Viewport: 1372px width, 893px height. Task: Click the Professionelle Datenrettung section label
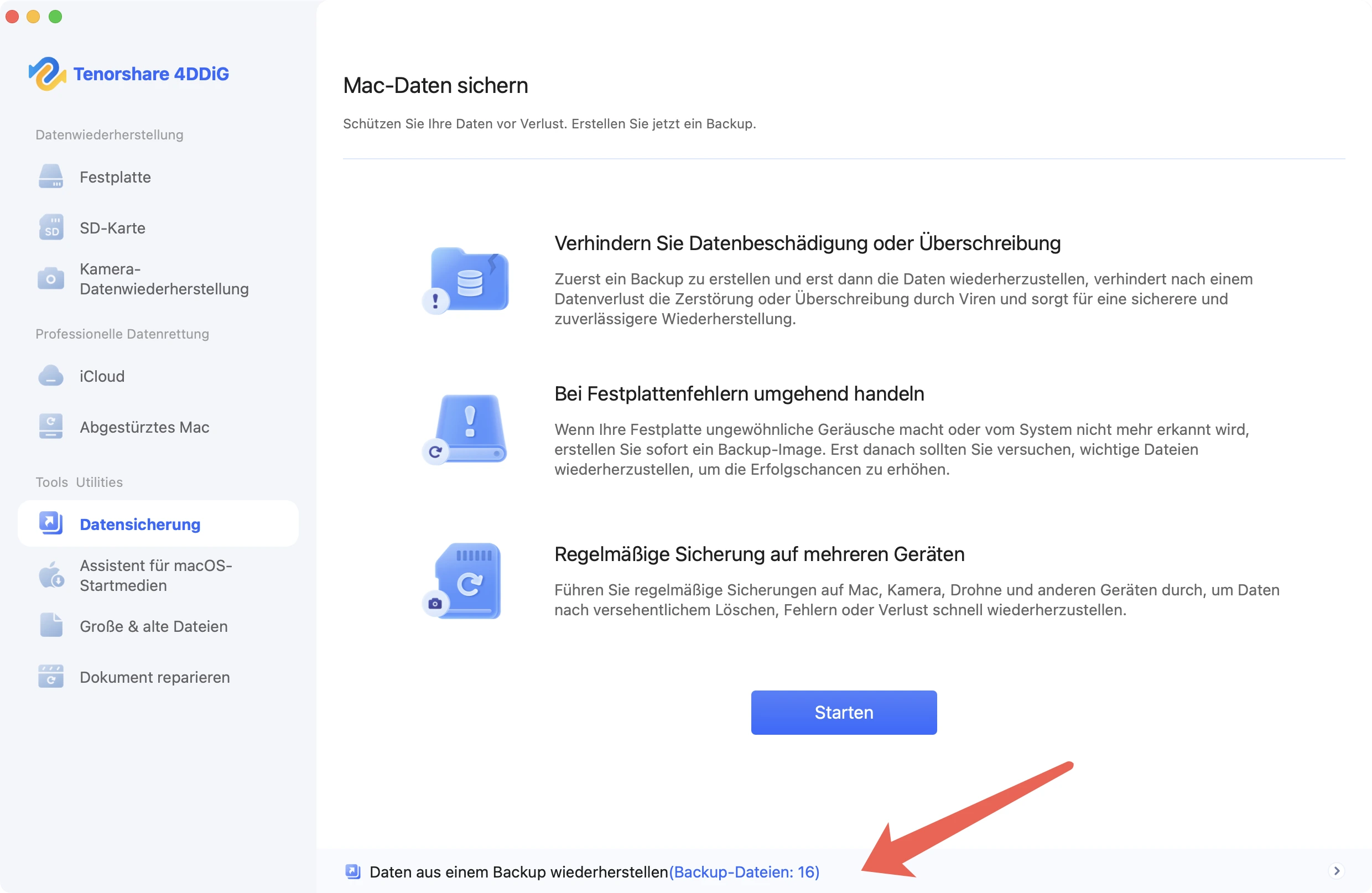pyautogui.click(x=122, y=334)
